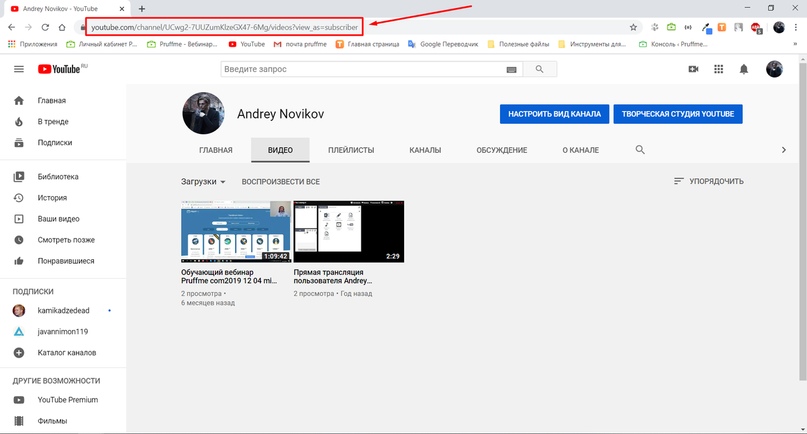The width and height of the screenshot is (807, 434).
Task: Open the Полезные файлы bookmark folder
Action: click(x=518, y=44)
